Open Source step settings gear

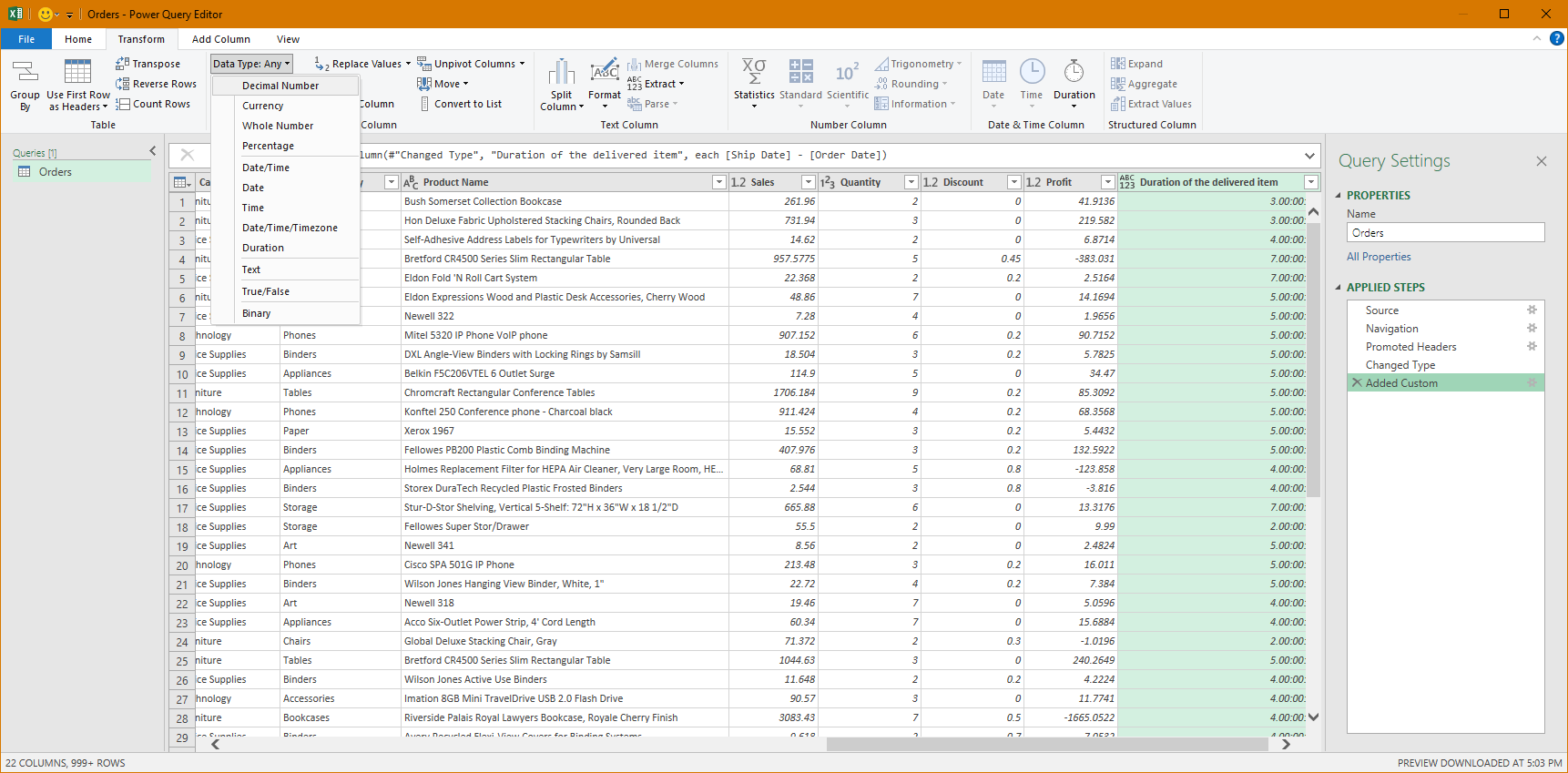(x=1532, y=310)
